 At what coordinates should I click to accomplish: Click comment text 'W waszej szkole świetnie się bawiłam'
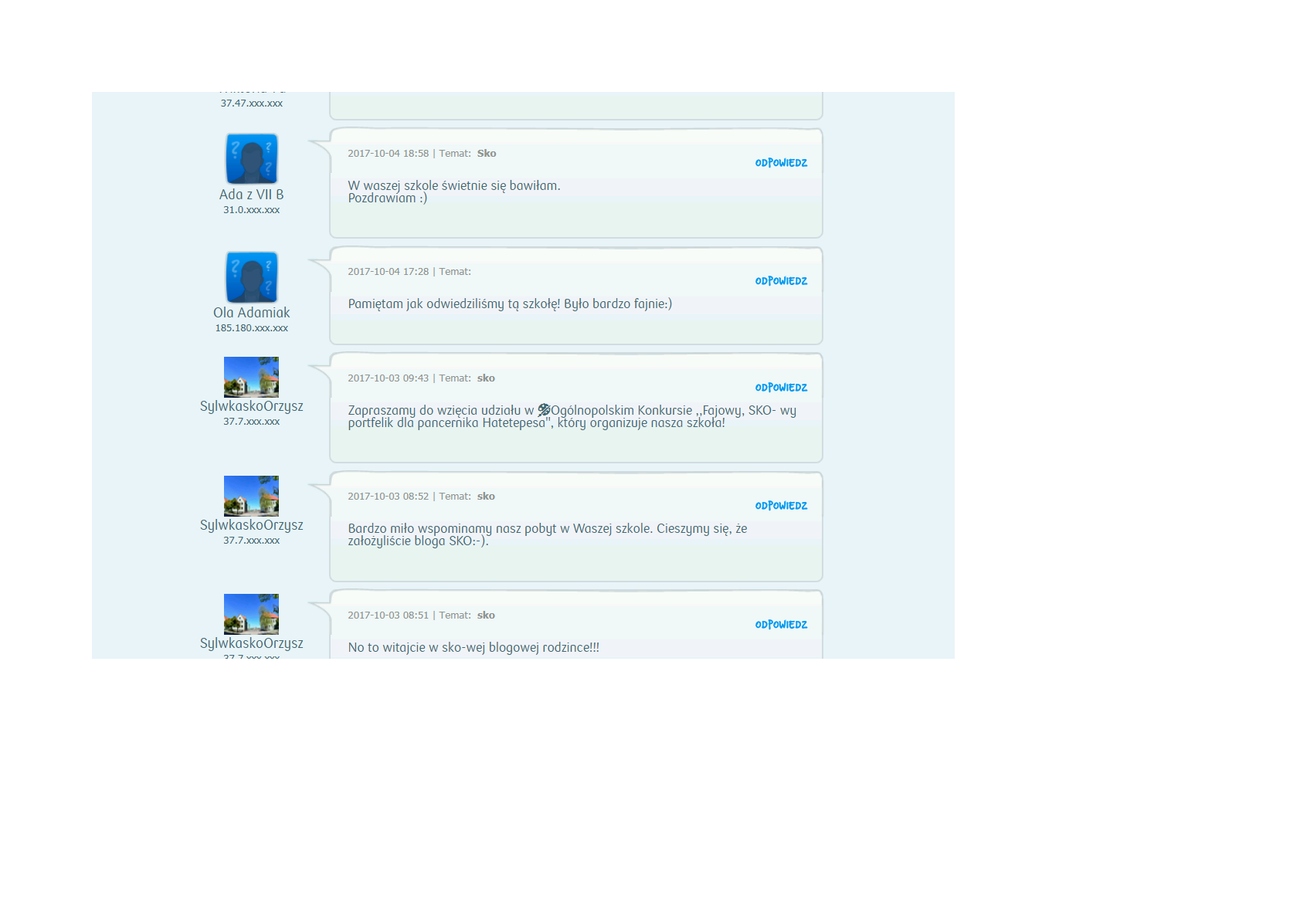[454, 186]
